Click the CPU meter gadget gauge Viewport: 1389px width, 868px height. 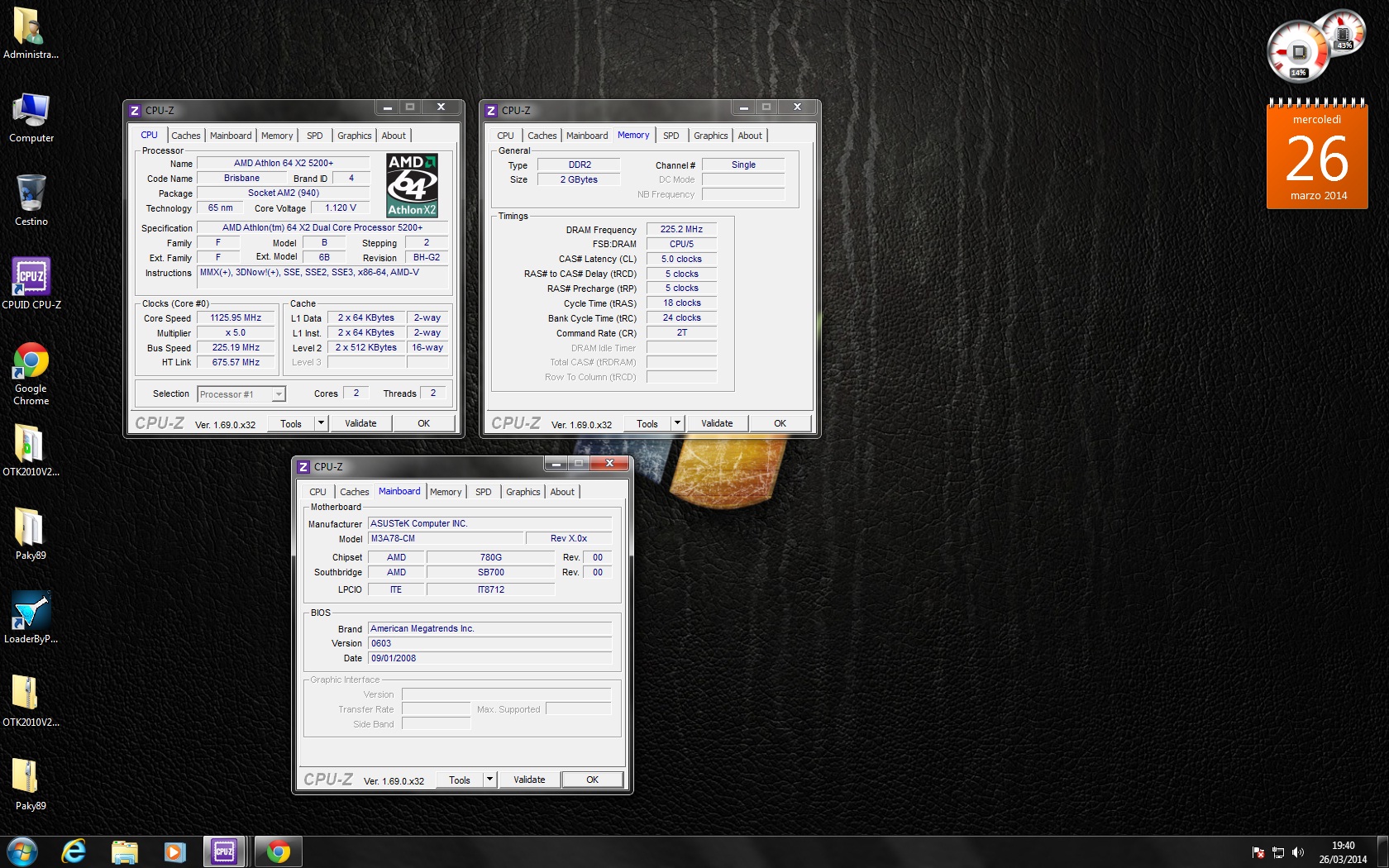1299,52
